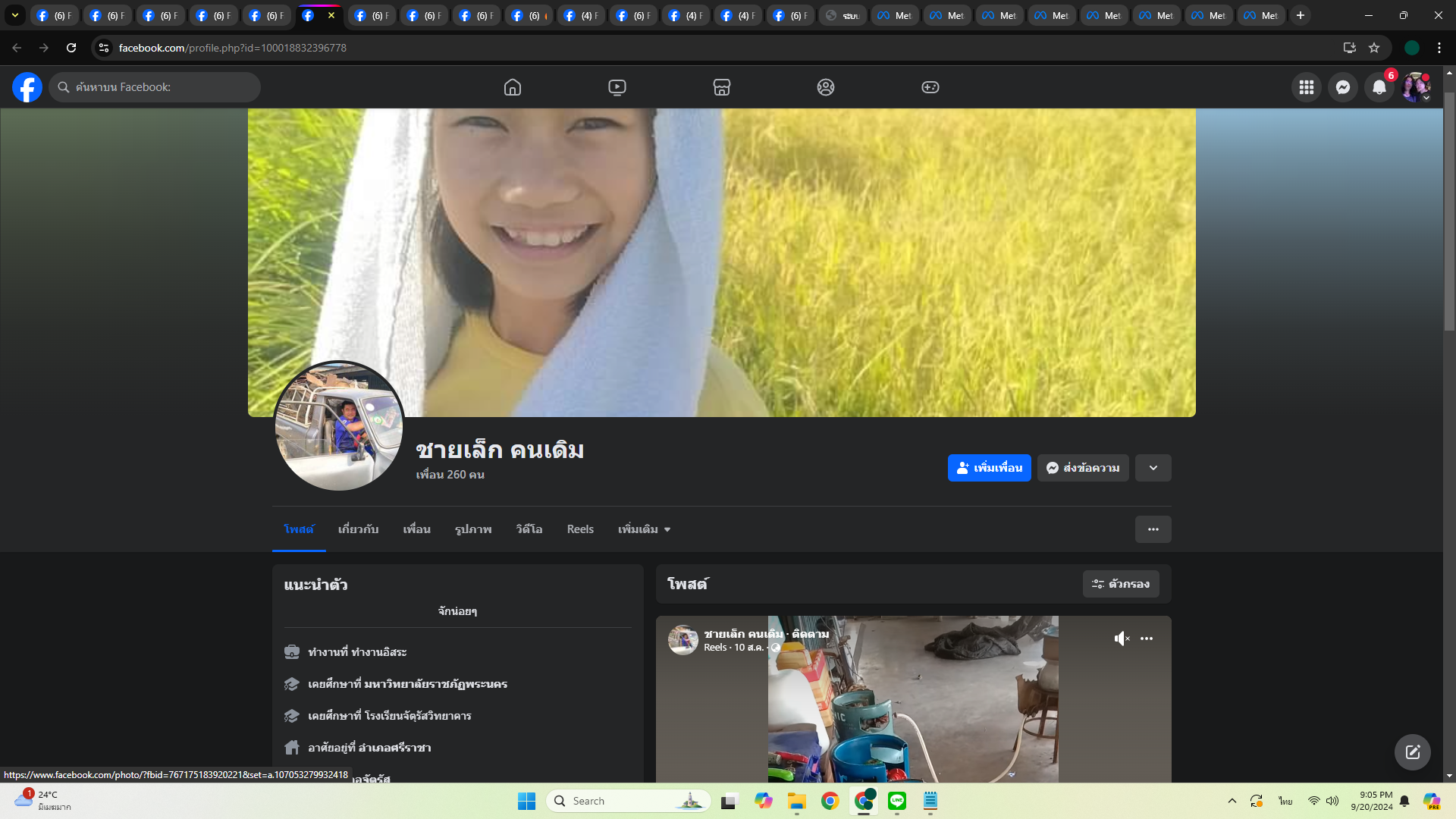Open the Groups icon in top navigation
Screen dimensions: 1456x819
coord(826,87)
